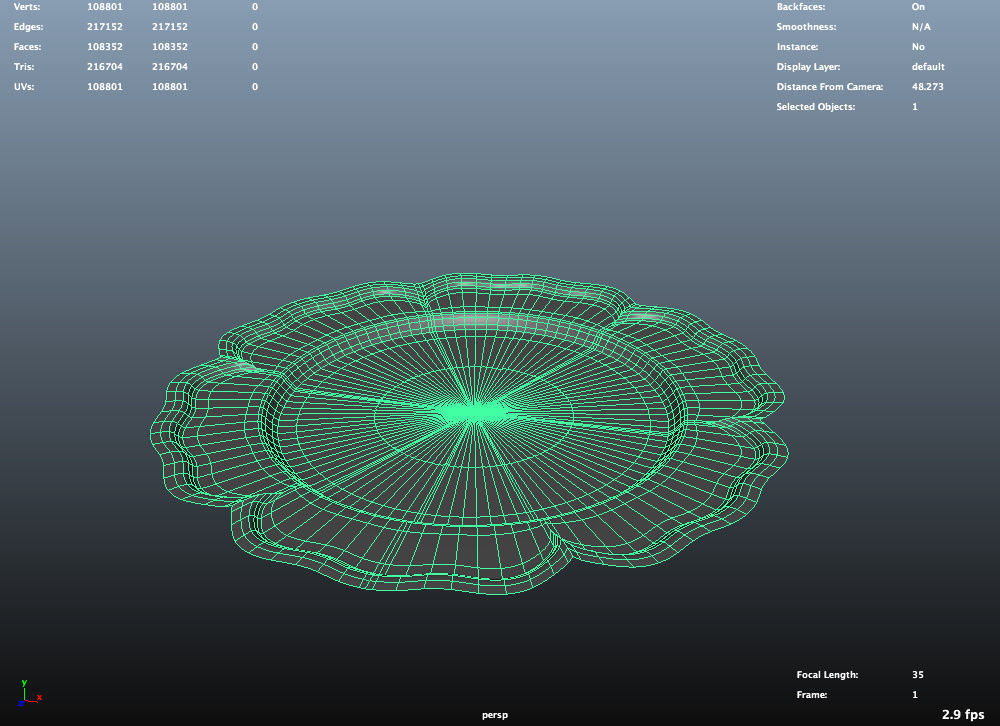Viewport: 1000px width, 726px height.
Task: Click the 'Backfaces:' label
Action: 800,7
